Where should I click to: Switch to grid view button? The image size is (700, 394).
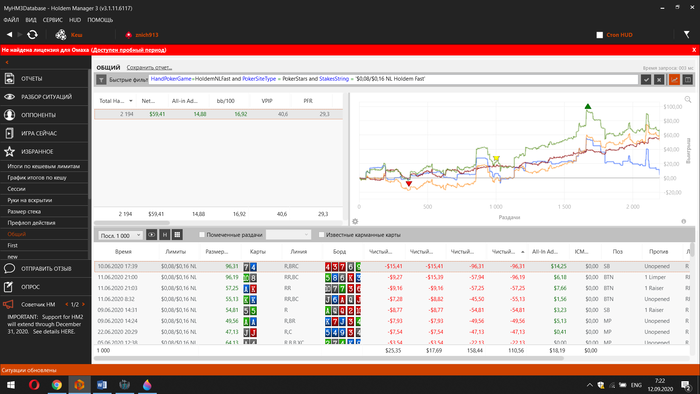tap(177, 235)
